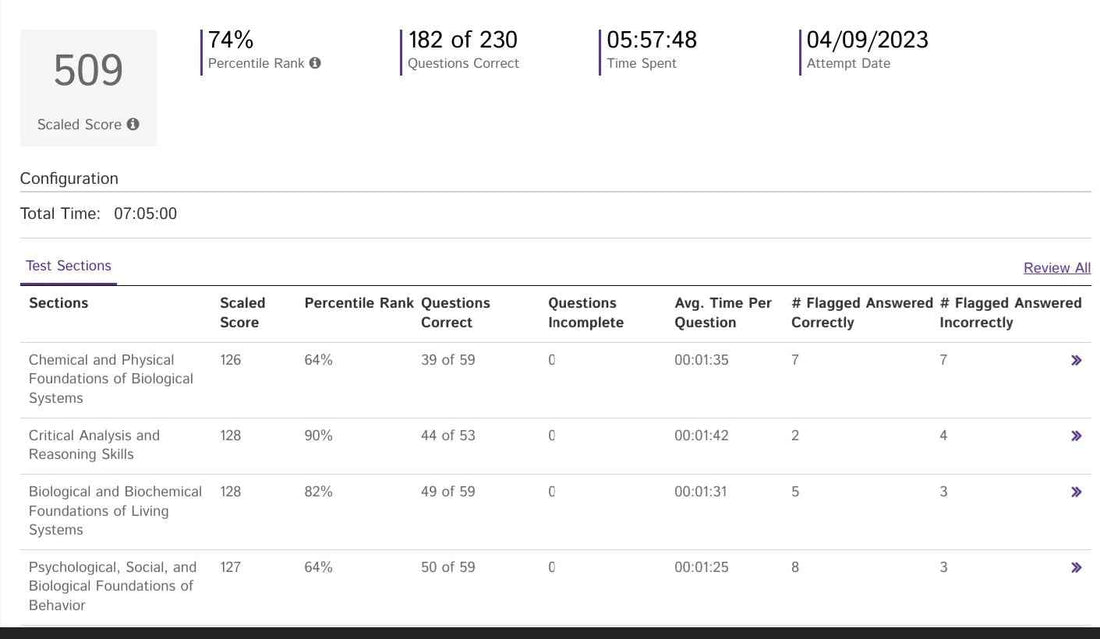Click the Configuration heading
This screenshot has height=639, width=1100.
(69, 179)
